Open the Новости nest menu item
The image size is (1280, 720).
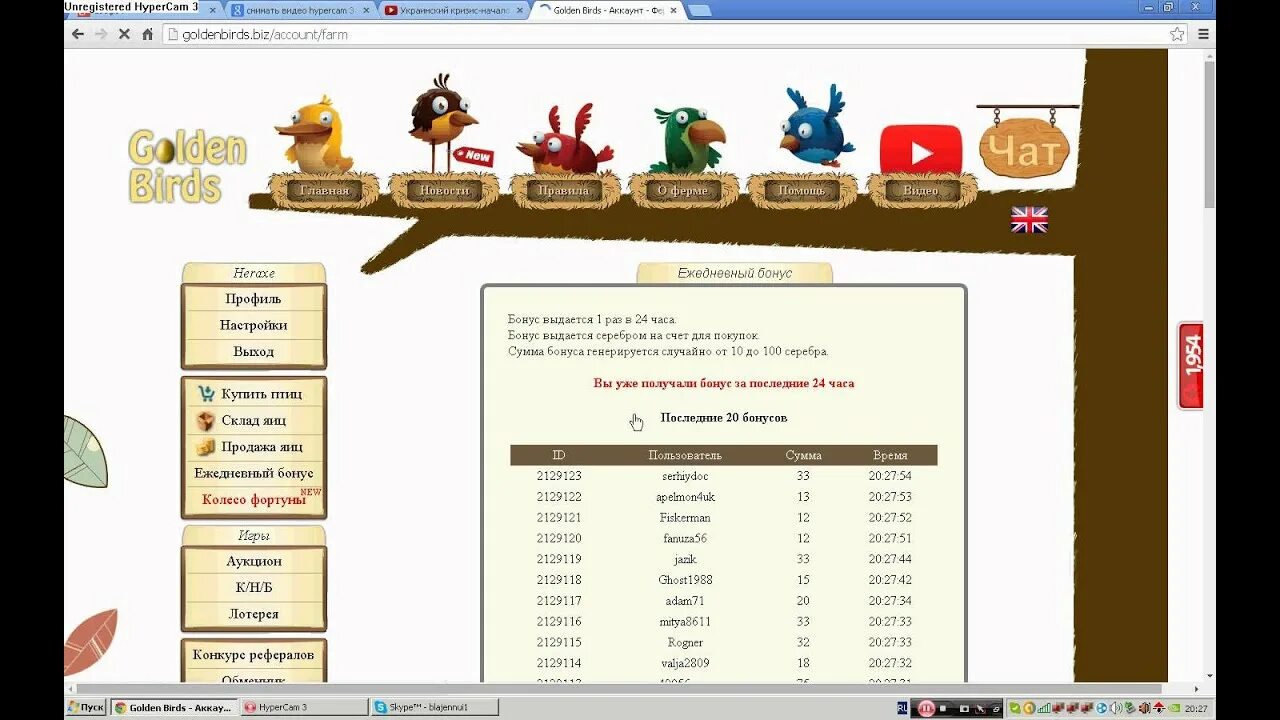pyautogui.click(x=444, y=190)
